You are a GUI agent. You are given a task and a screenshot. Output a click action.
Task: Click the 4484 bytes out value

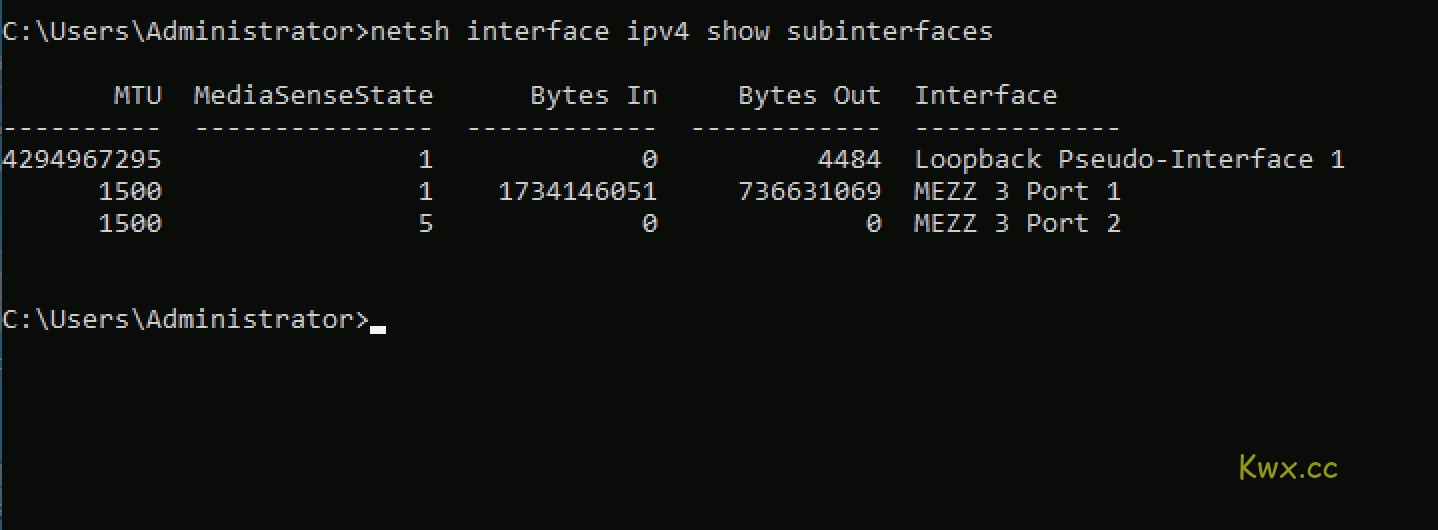pyautogui.click(x=849, y=160)
